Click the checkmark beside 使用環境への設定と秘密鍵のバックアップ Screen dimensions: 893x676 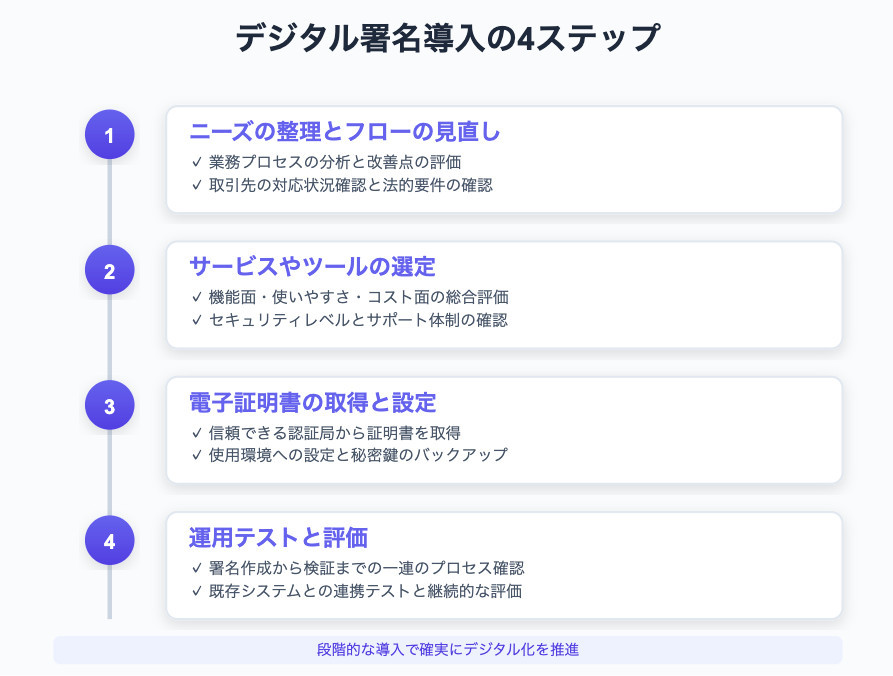click(195, 455)
